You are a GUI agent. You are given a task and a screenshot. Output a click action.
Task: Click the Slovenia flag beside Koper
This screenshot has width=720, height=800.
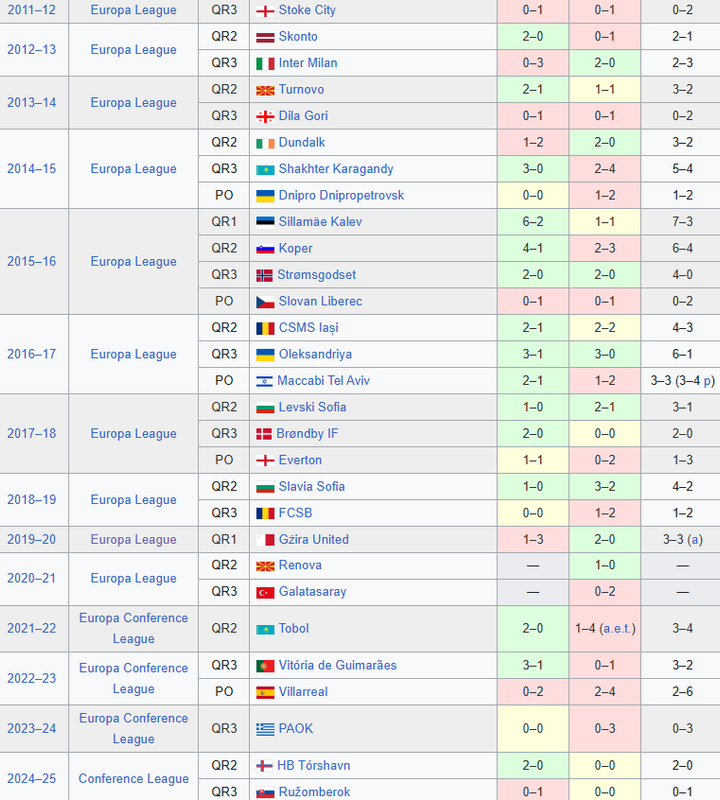pos(265,249)
